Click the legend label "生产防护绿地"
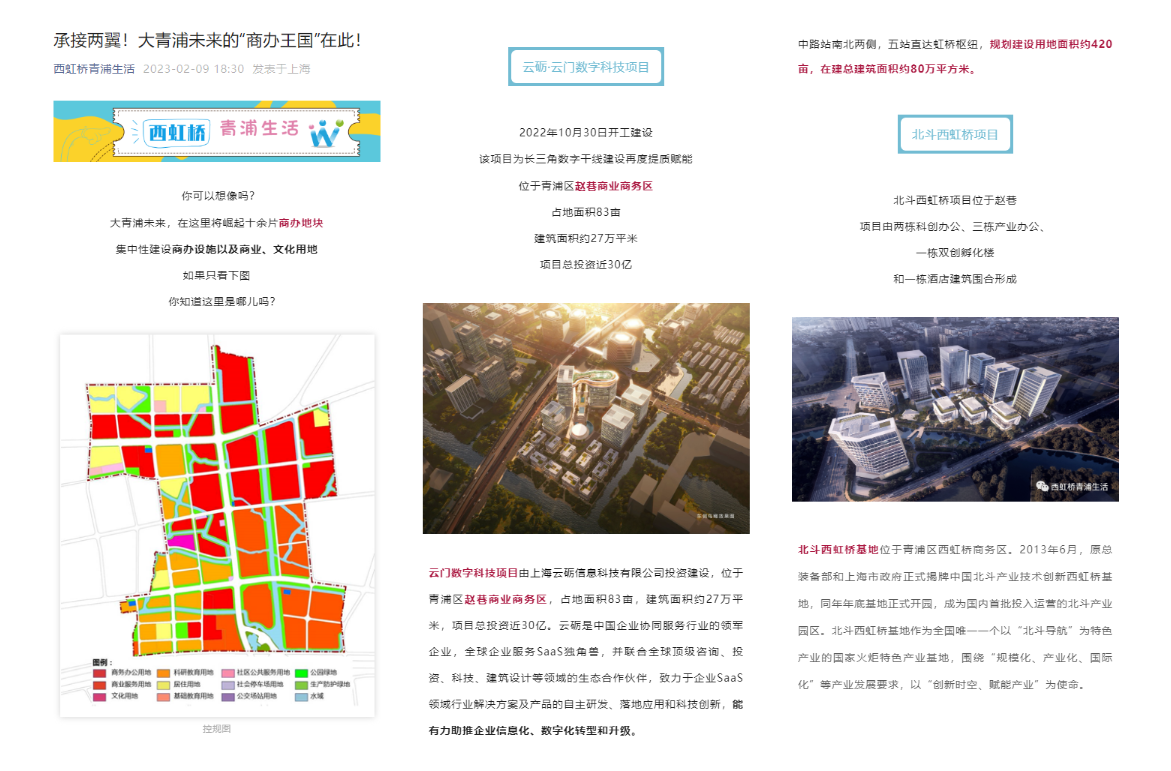 click(330, 685)
